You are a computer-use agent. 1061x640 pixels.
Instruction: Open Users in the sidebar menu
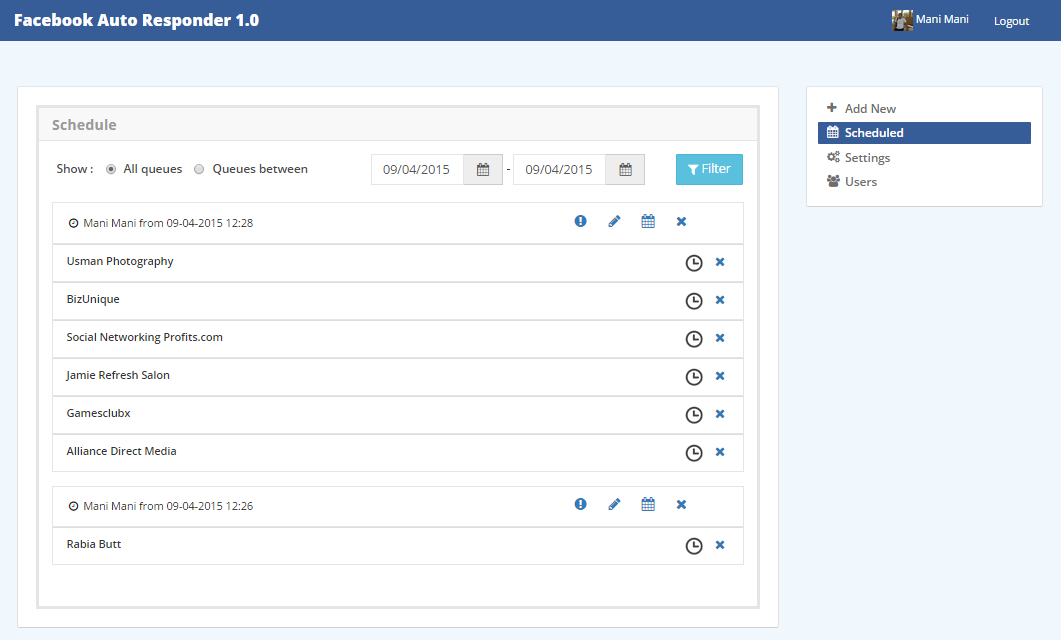(860, 182)
